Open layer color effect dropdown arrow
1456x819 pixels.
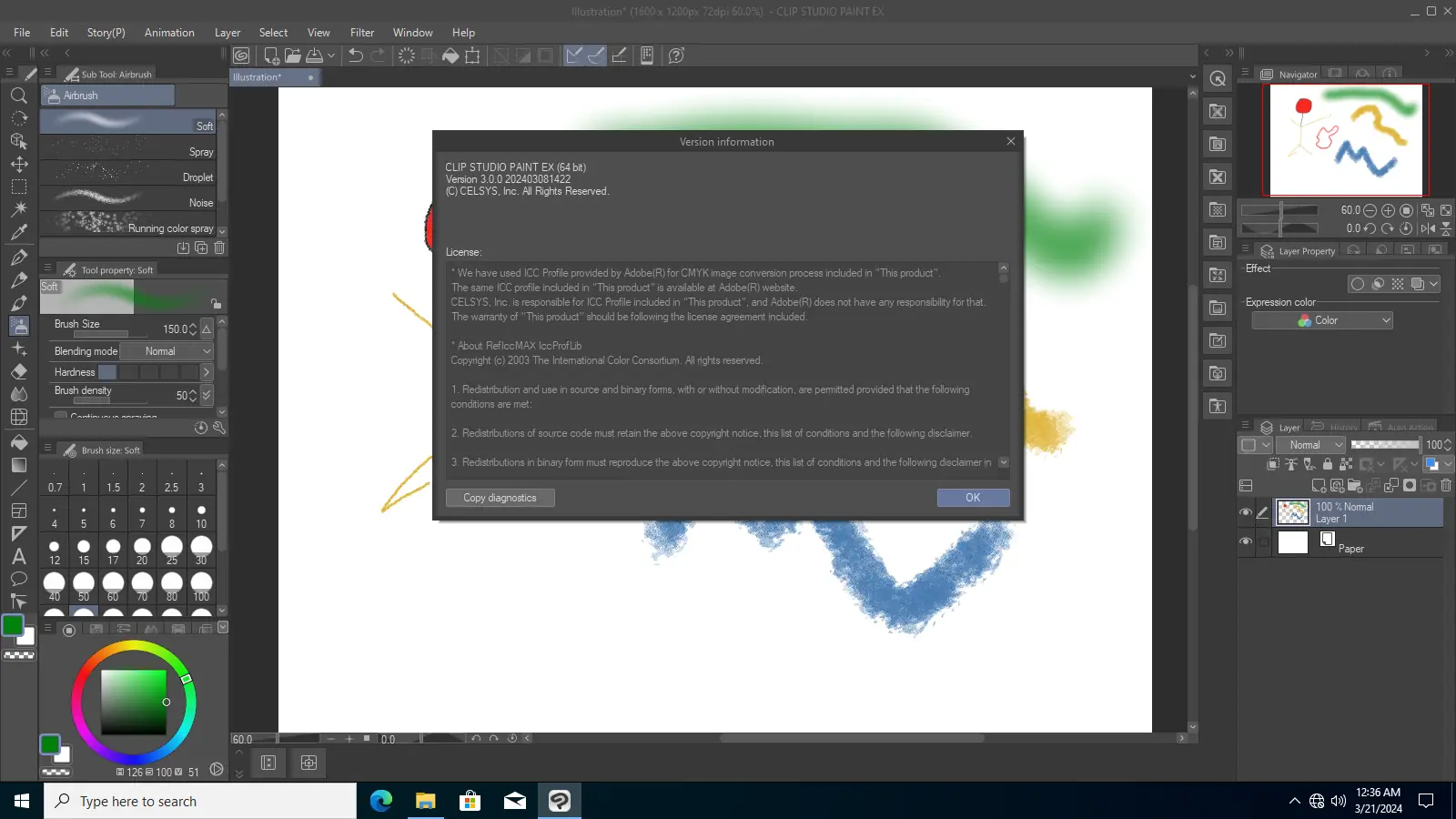(x=1434, y=284)
